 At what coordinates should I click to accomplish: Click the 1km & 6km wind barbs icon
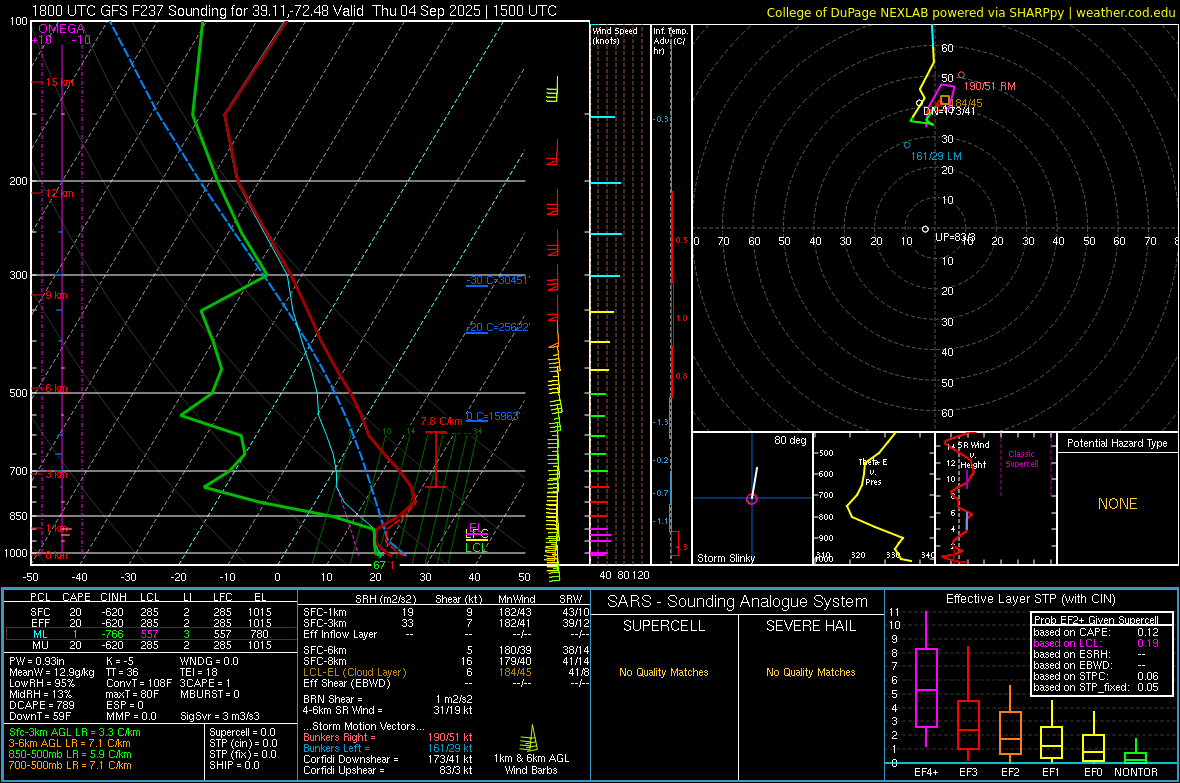[531, 738]
